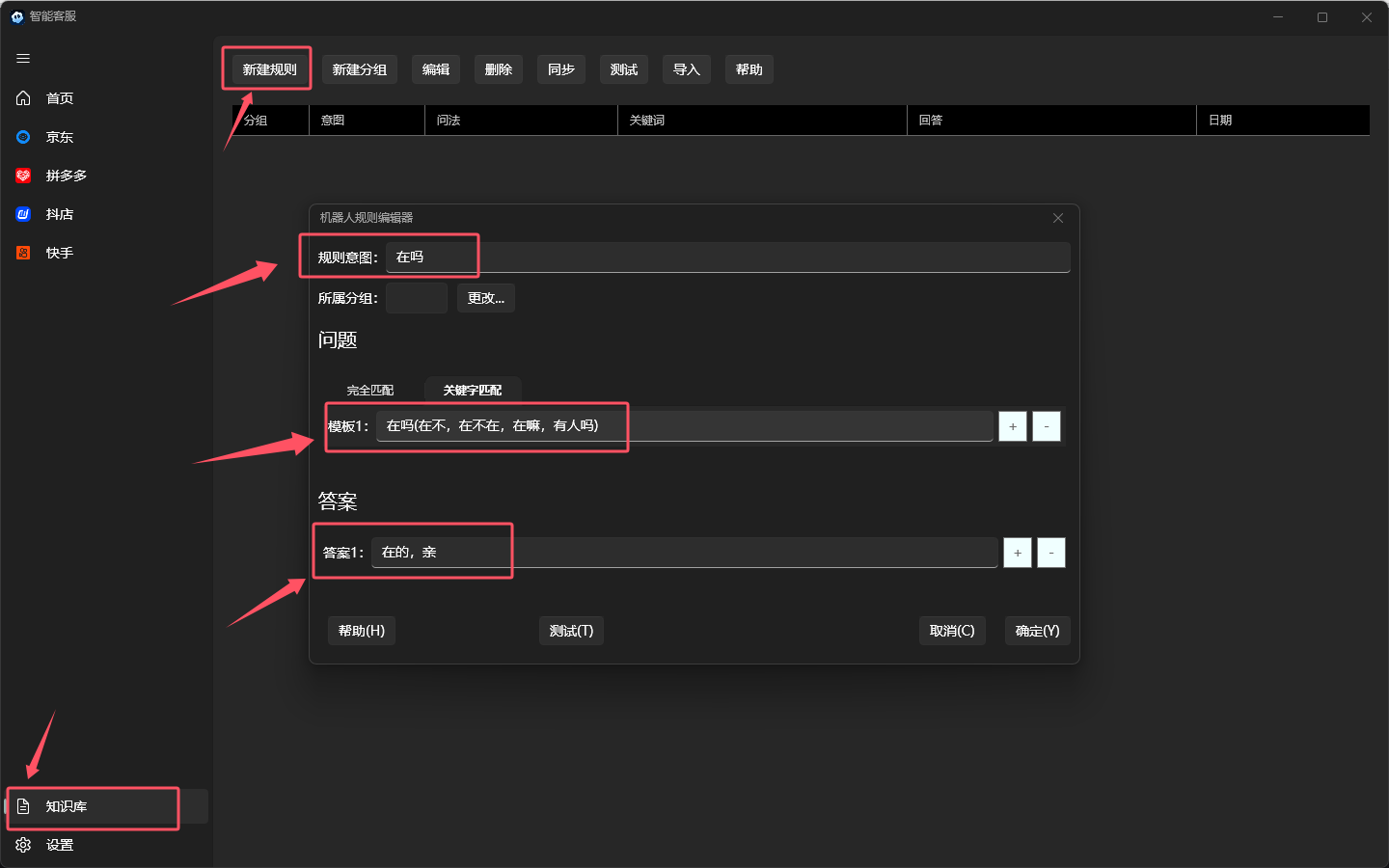Click the 答案1 answer text field
1389x868 pixels.
tap(684, 553)
